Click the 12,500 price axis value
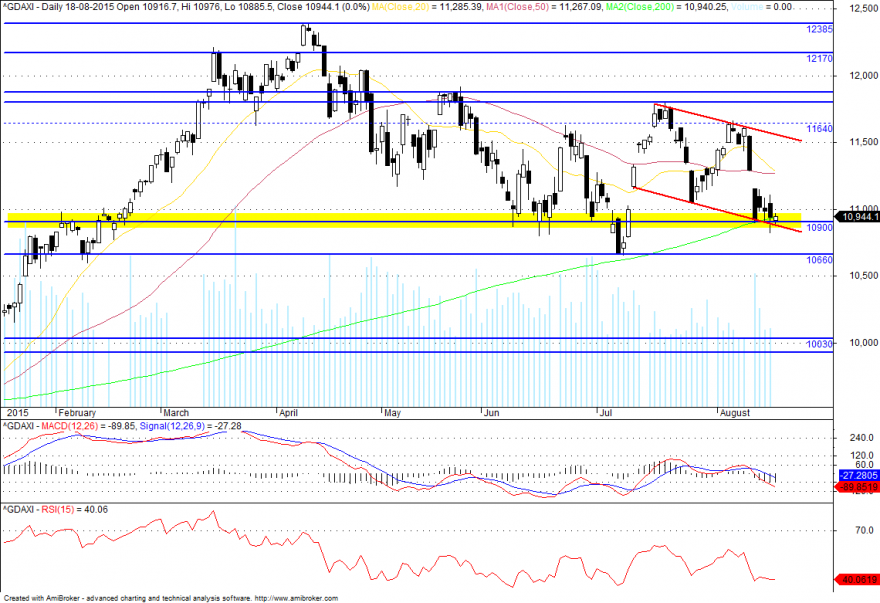 tap(864, 8)
